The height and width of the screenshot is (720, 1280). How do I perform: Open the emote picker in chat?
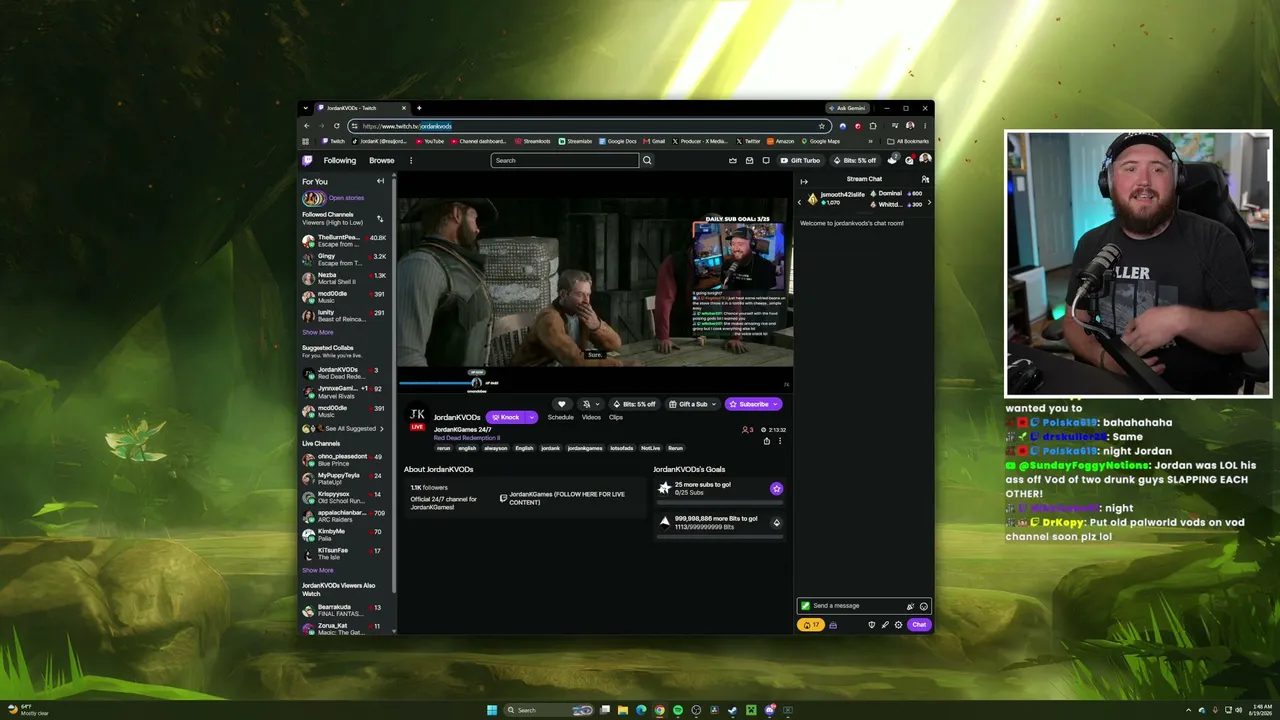(924, 606)
